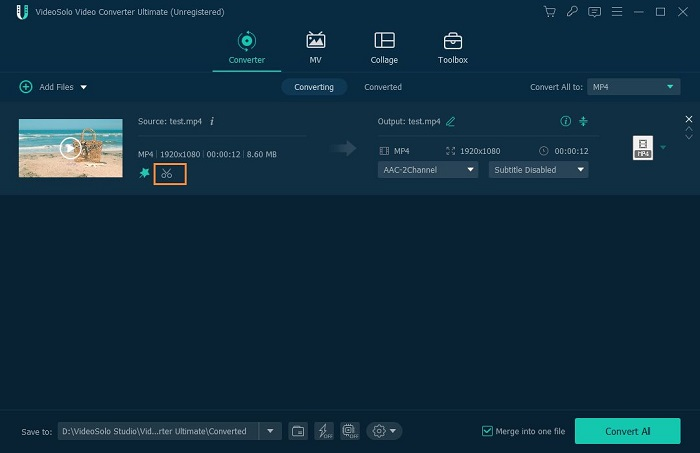
Task: Rename output with the pencil icon
Action: [x=450, y=121]
